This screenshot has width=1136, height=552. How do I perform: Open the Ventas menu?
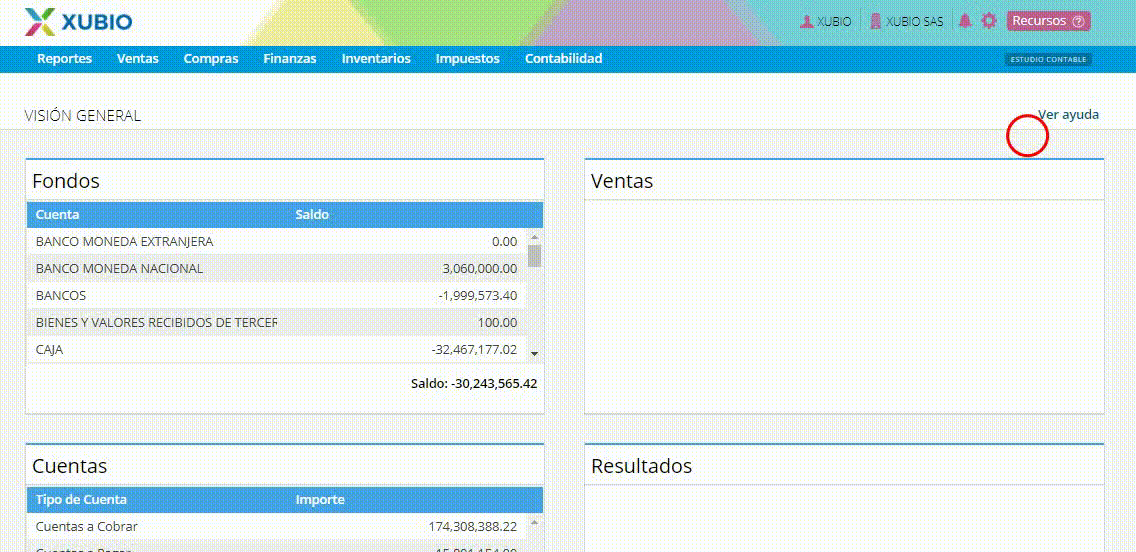138,59
